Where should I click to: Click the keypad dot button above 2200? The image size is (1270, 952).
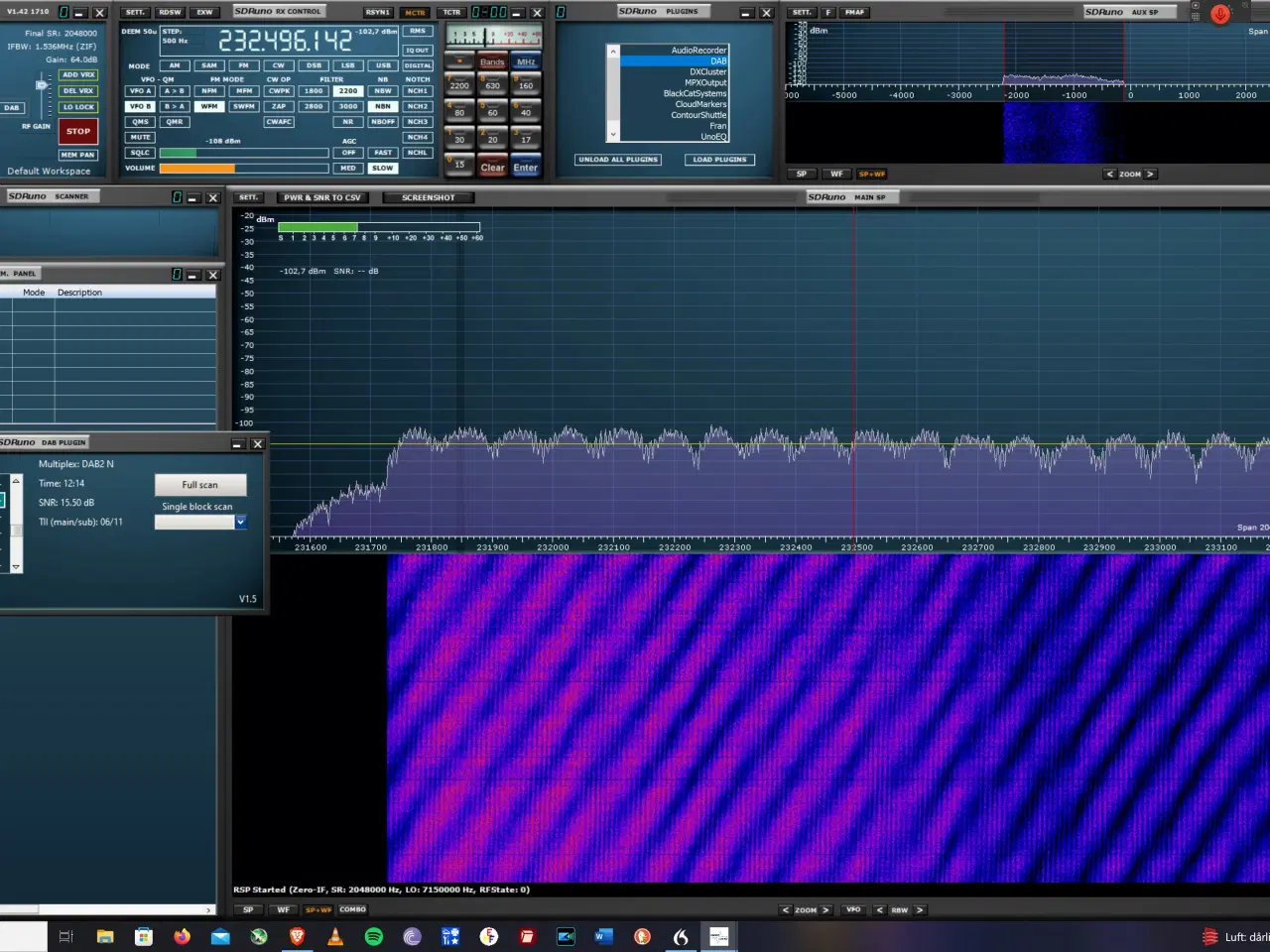tap(459, 60)
